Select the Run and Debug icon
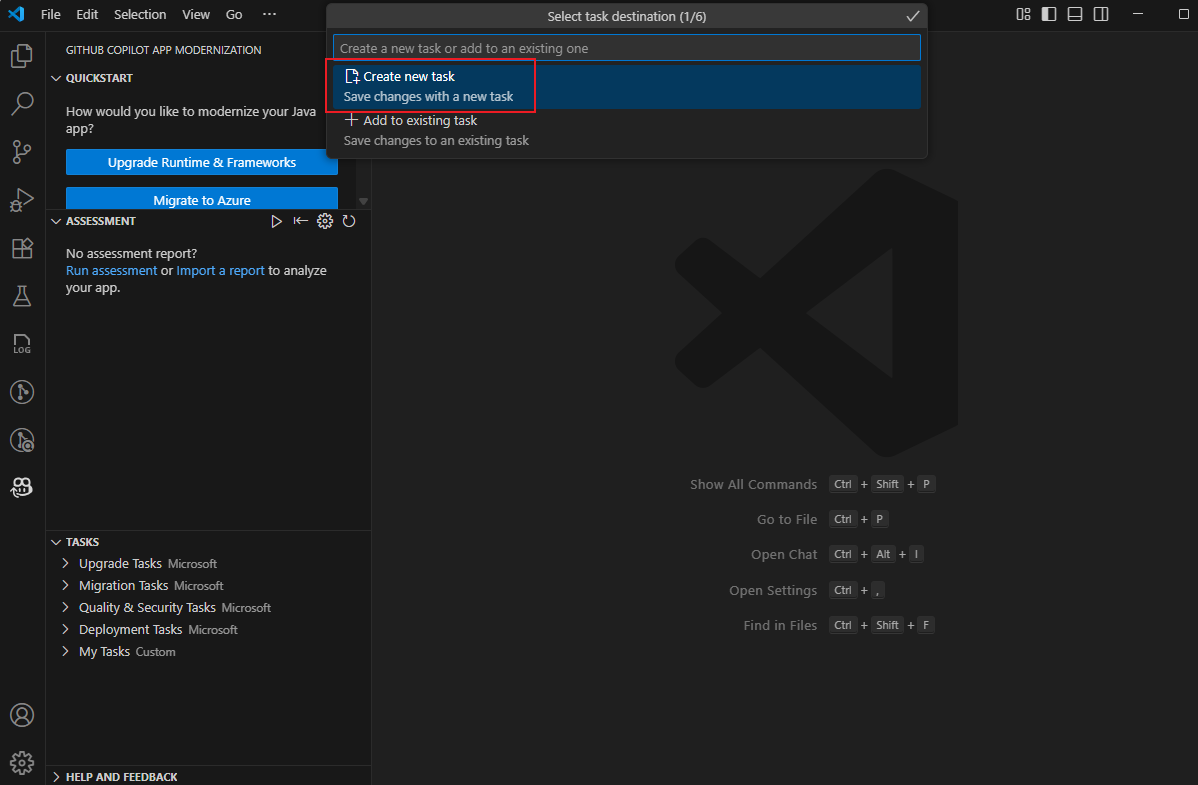The height and width of the screenshot is (785, 1198). tap(22, 200)
